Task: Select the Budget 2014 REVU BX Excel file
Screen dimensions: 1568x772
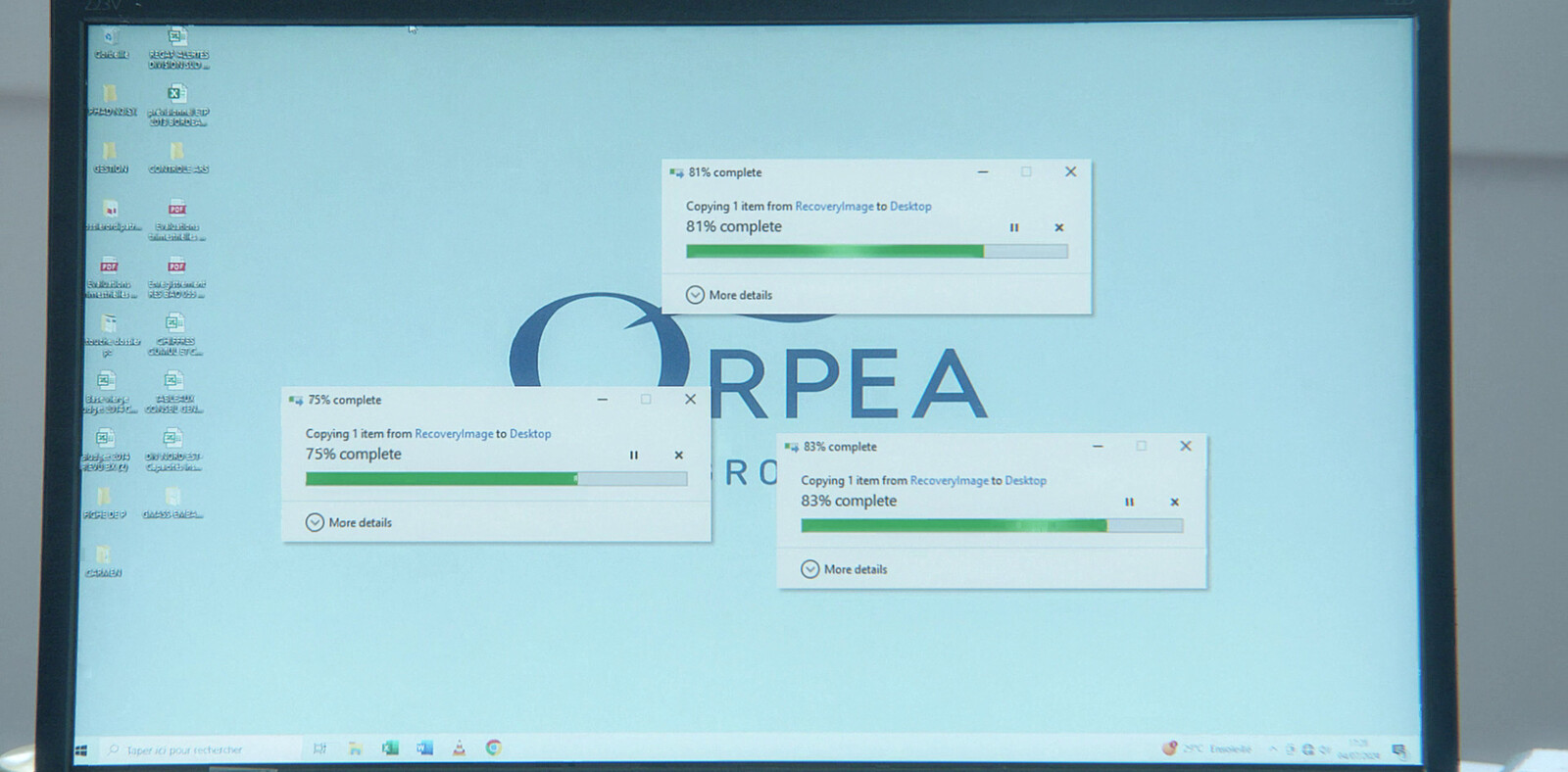Action: (x=105, y=450)
